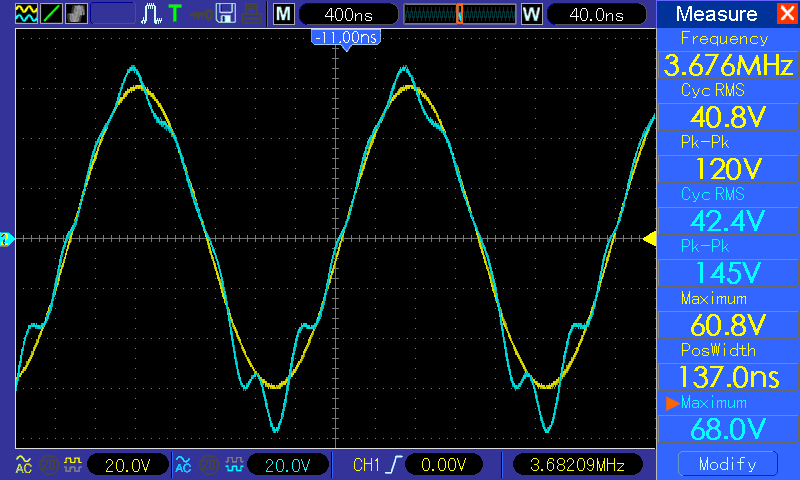The width and height of the screenshot is (800, 480).
Task: Click the floppy disk save icon
Action: tap(227, 14)
